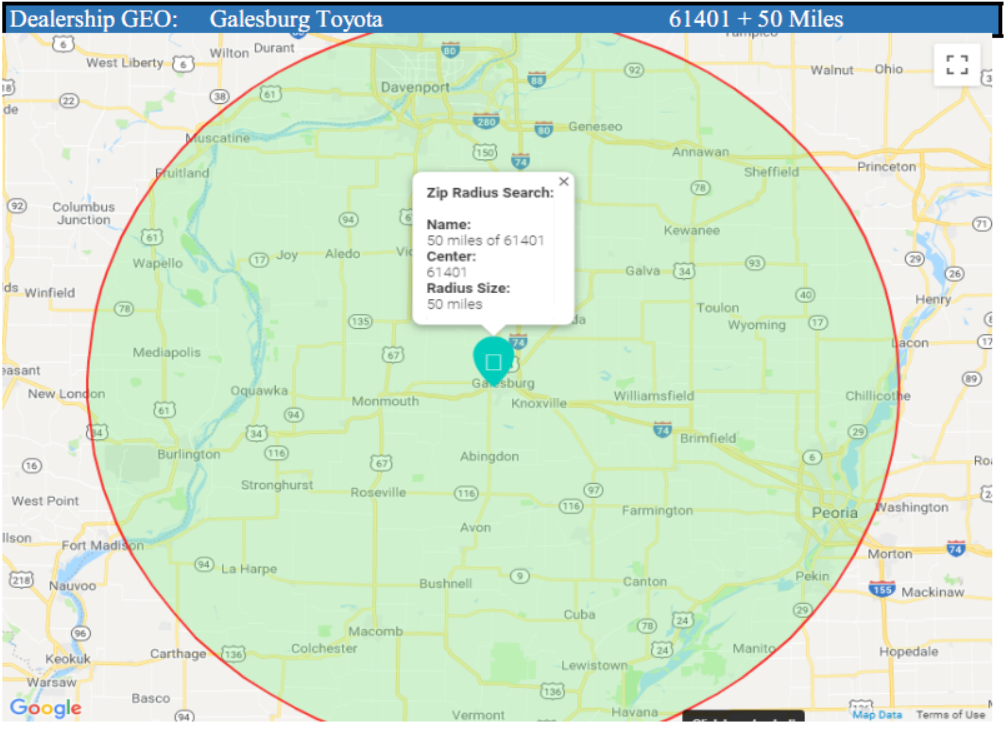This screenshot has width=1005, height=733.
Task: Click the Aledo town label
Action: (x=342, y=254)
